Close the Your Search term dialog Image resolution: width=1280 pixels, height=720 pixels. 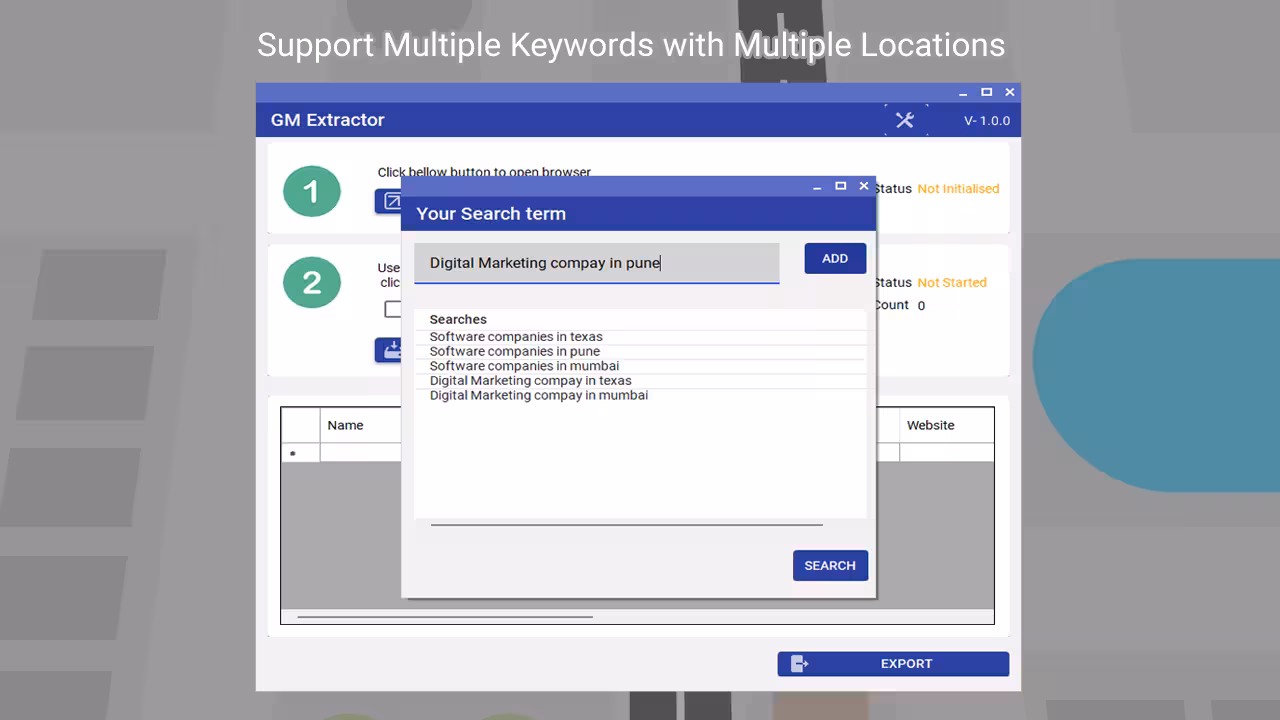(x=864, y=186)
